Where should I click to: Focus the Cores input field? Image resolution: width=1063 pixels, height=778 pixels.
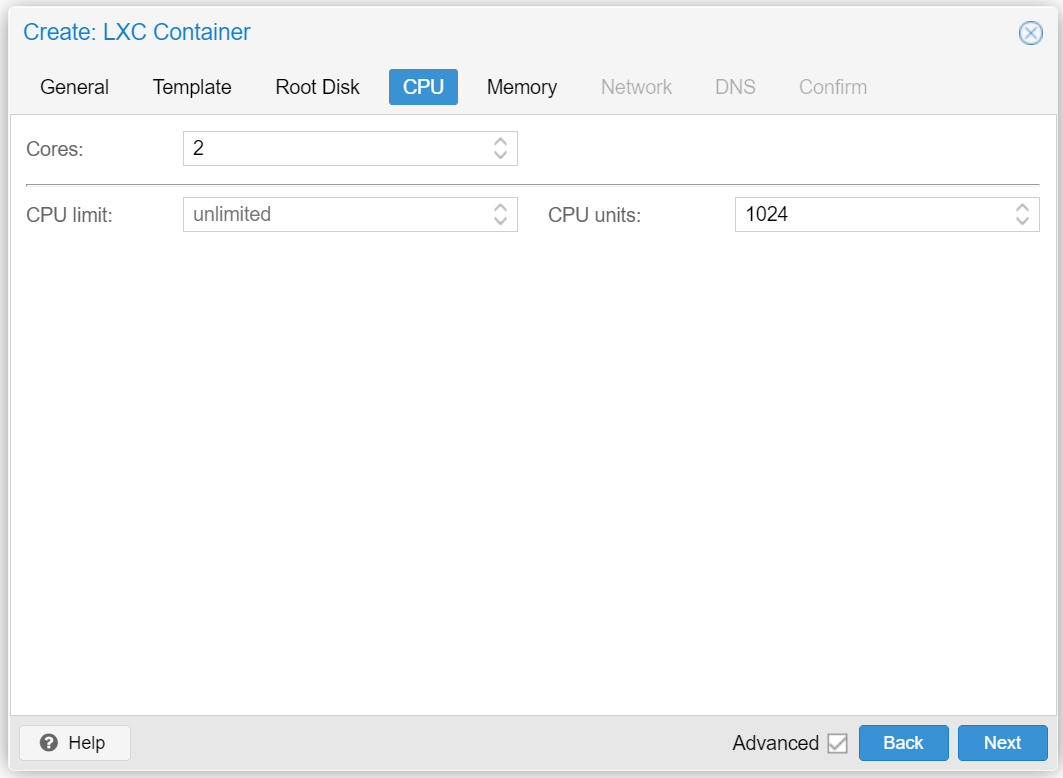pyautogui.click(x=335, y=149)
